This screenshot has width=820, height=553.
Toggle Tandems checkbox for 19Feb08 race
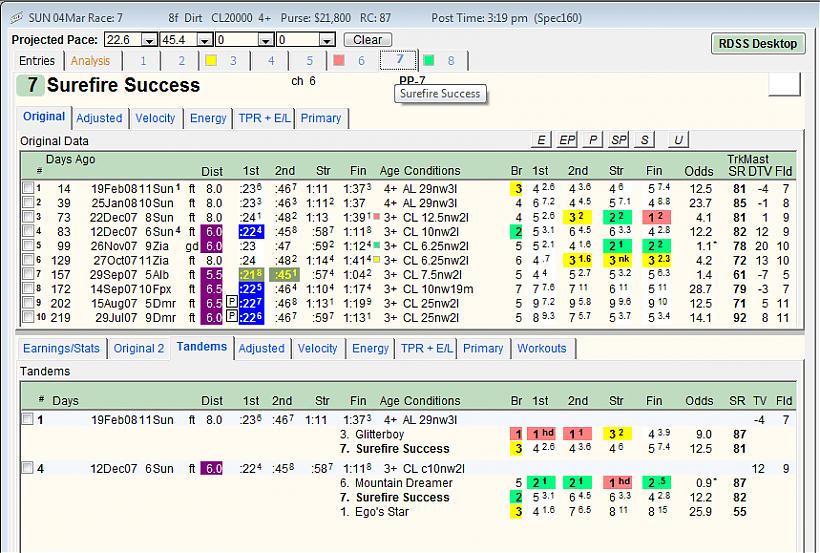(x=28, y=419)
